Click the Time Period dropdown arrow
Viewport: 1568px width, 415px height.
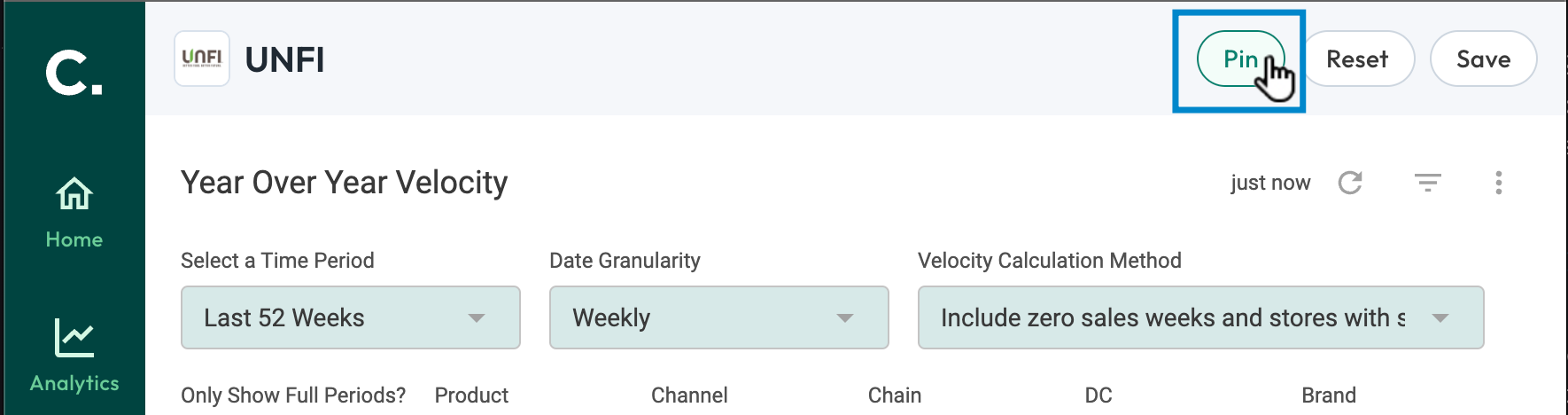[x=477, y=317]
